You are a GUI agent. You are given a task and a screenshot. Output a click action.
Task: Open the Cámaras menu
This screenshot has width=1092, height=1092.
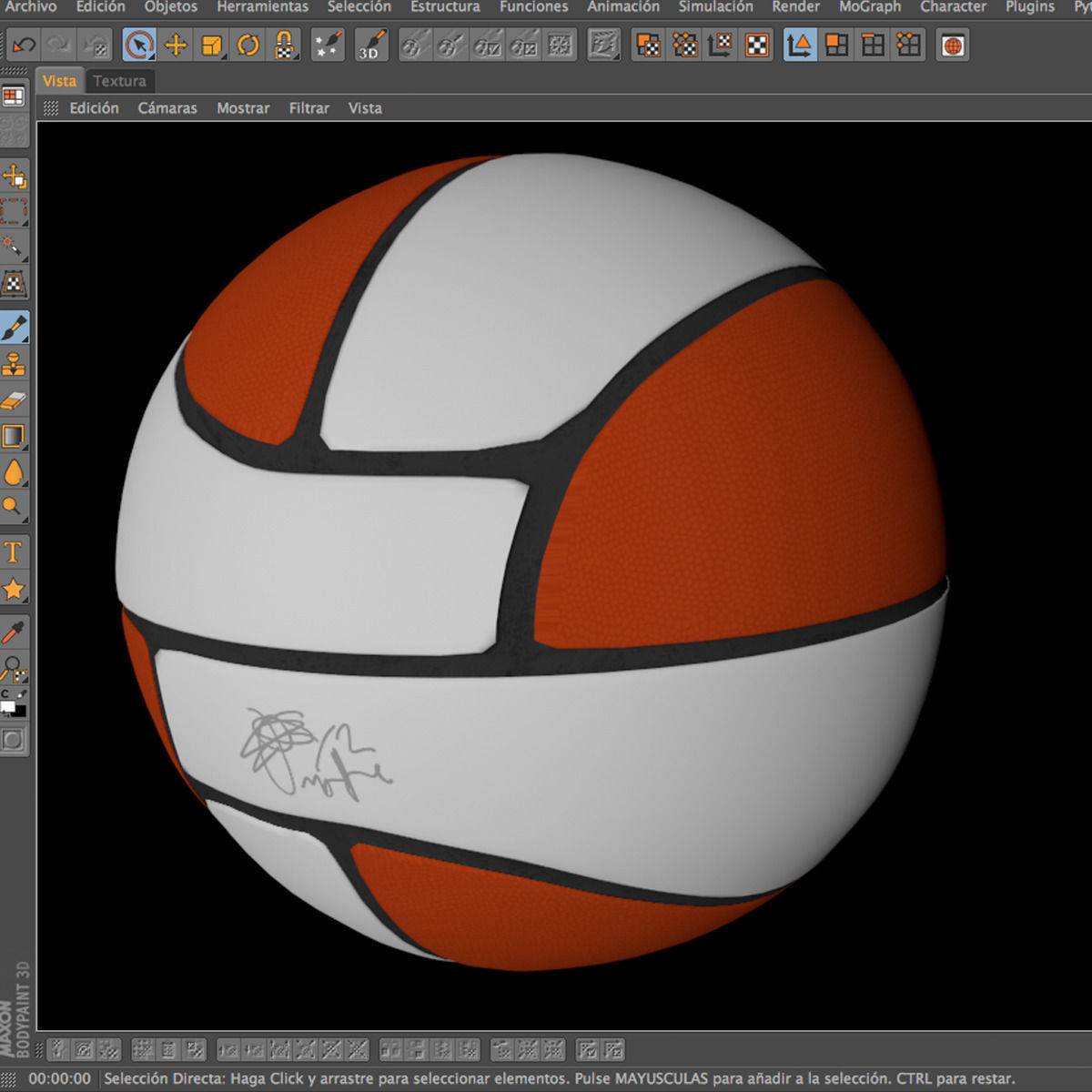(x=167, y=108)
